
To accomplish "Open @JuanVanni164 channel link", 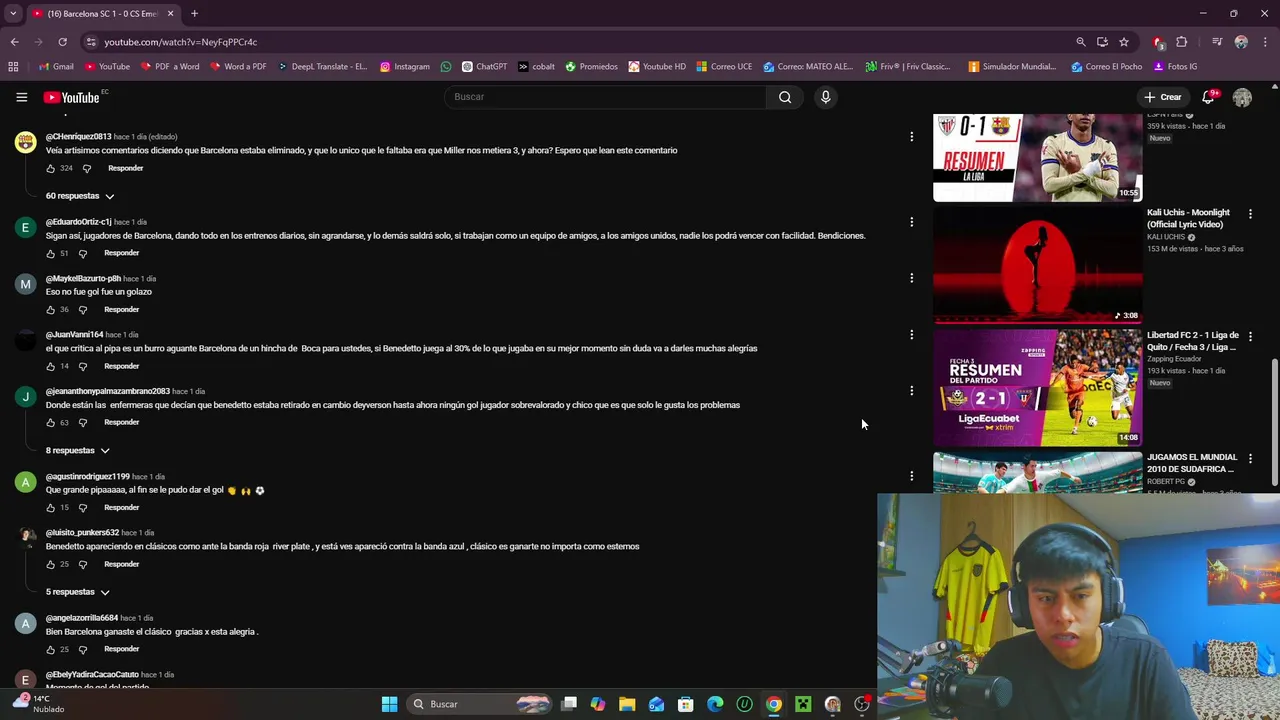I will point(74,335).
